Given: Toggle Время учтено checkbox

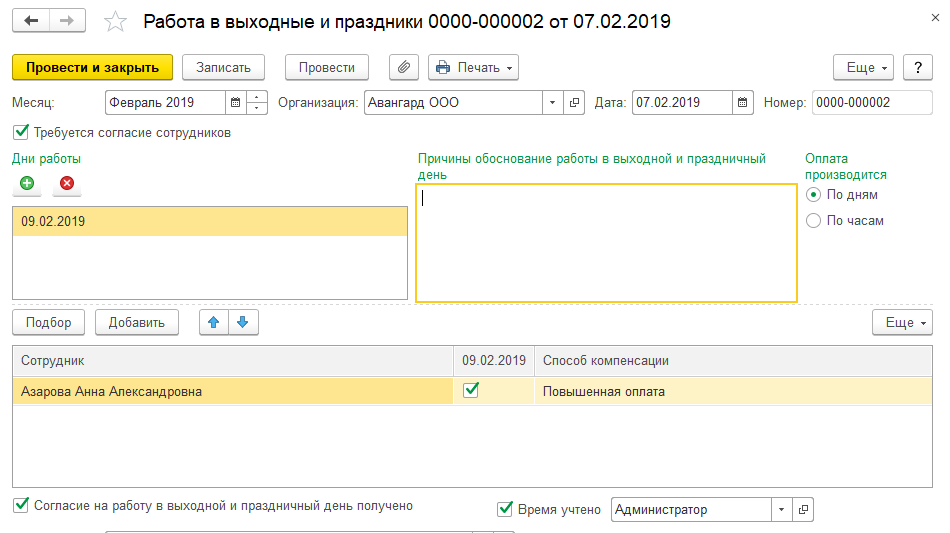Looking at the screenshot, I should [505, 509].
